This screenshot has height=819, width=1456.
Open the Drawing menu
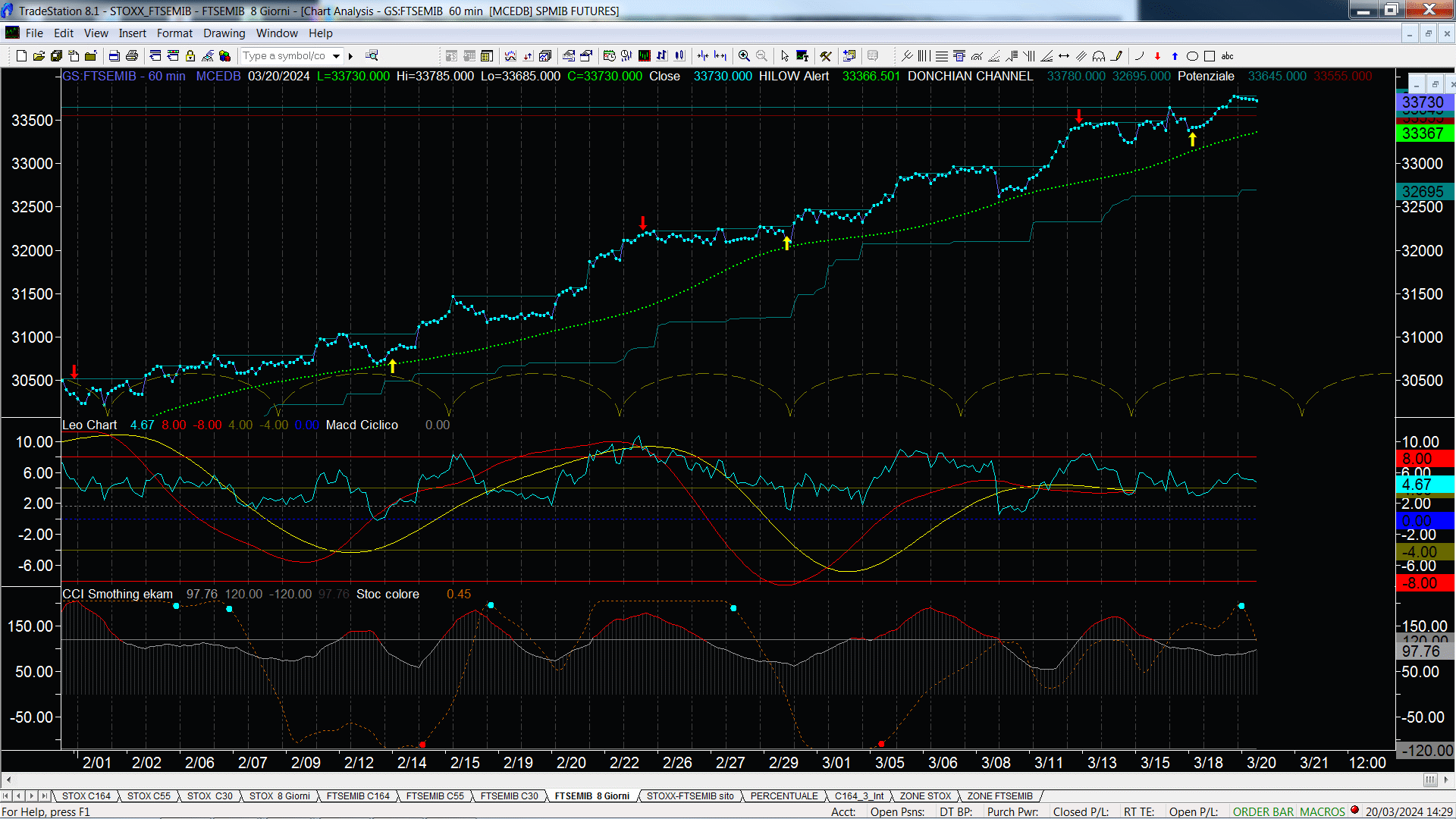pos(224,33)
